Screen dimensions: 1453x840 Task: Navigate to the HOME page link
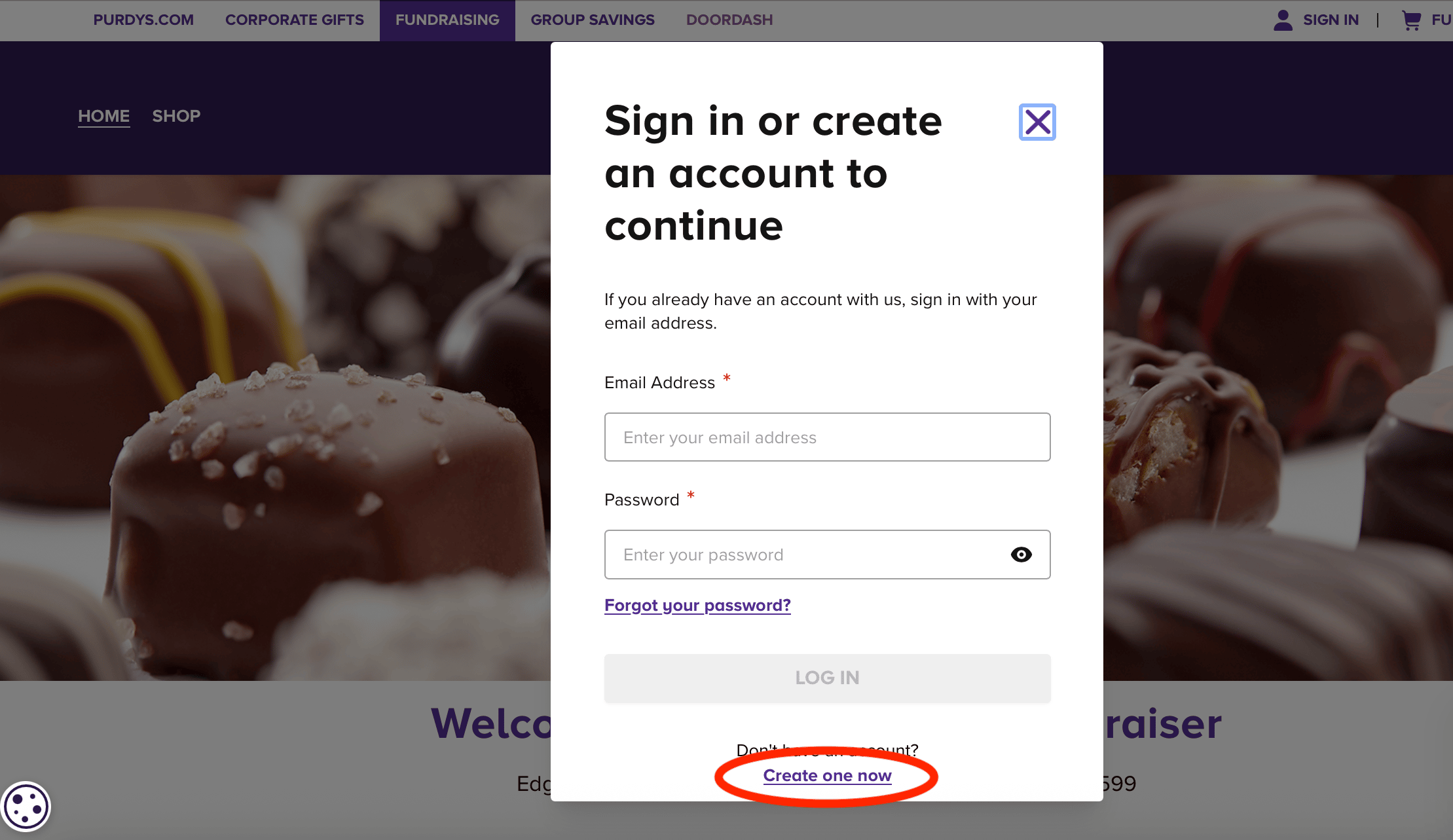[x=104, y=116]
